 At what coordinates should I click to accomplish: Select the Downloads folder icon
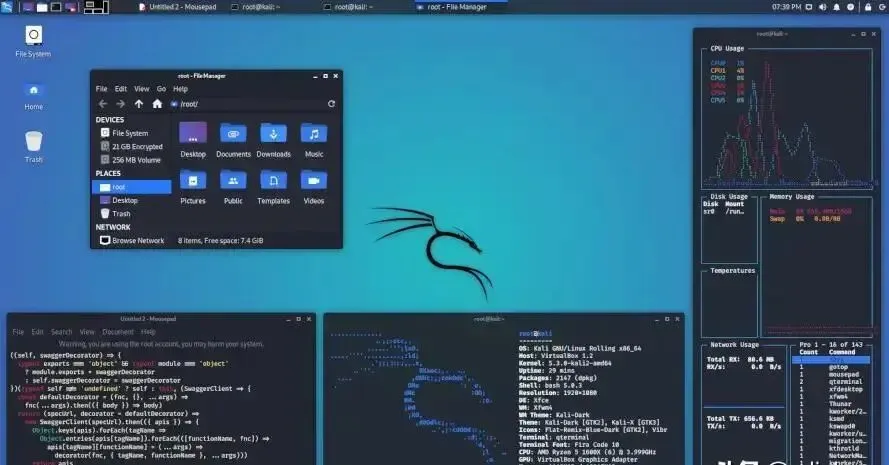(273, 140)
